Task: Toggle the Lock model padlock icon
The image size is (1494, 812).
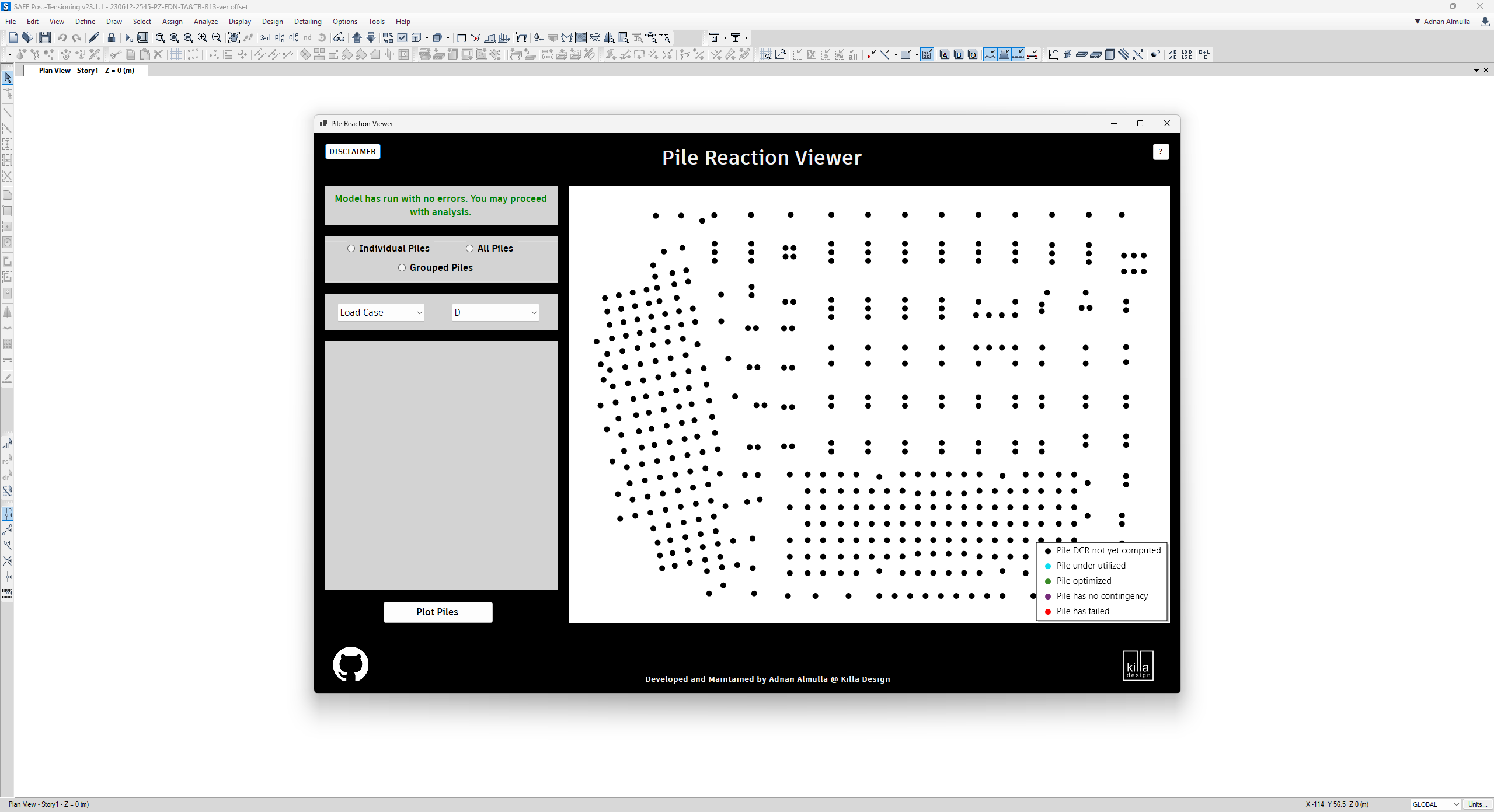Action: 111,37
